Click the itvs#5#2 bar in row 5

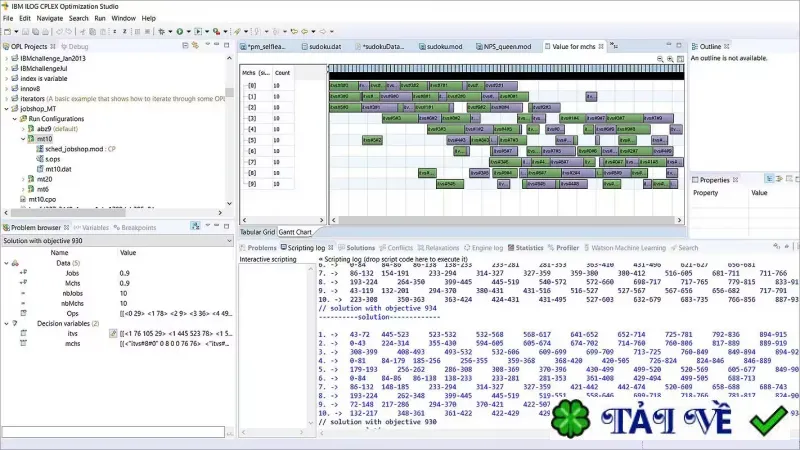[372, 140]
